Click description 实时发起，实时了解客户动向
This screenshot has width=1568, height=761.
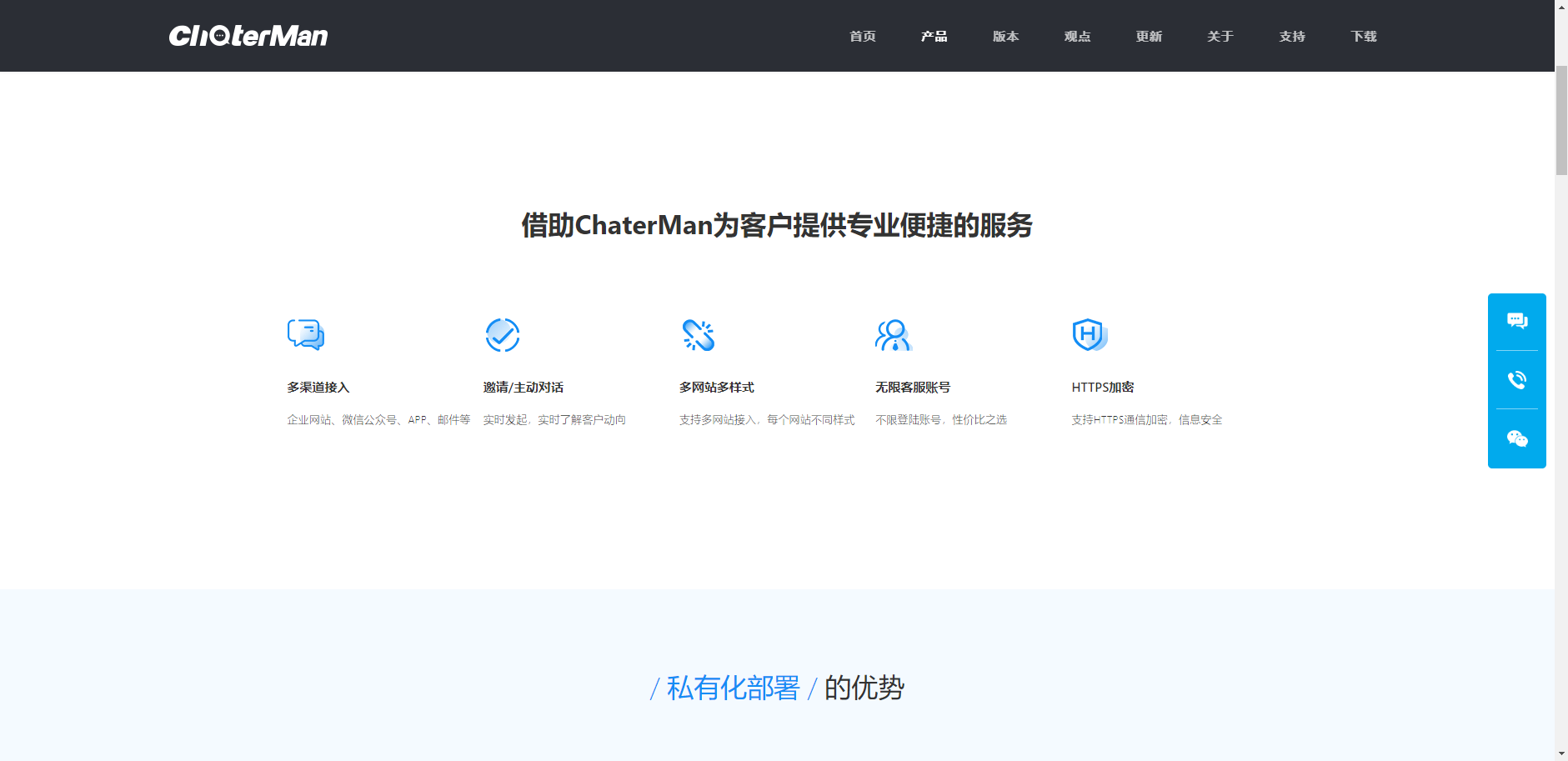point(554,420)
